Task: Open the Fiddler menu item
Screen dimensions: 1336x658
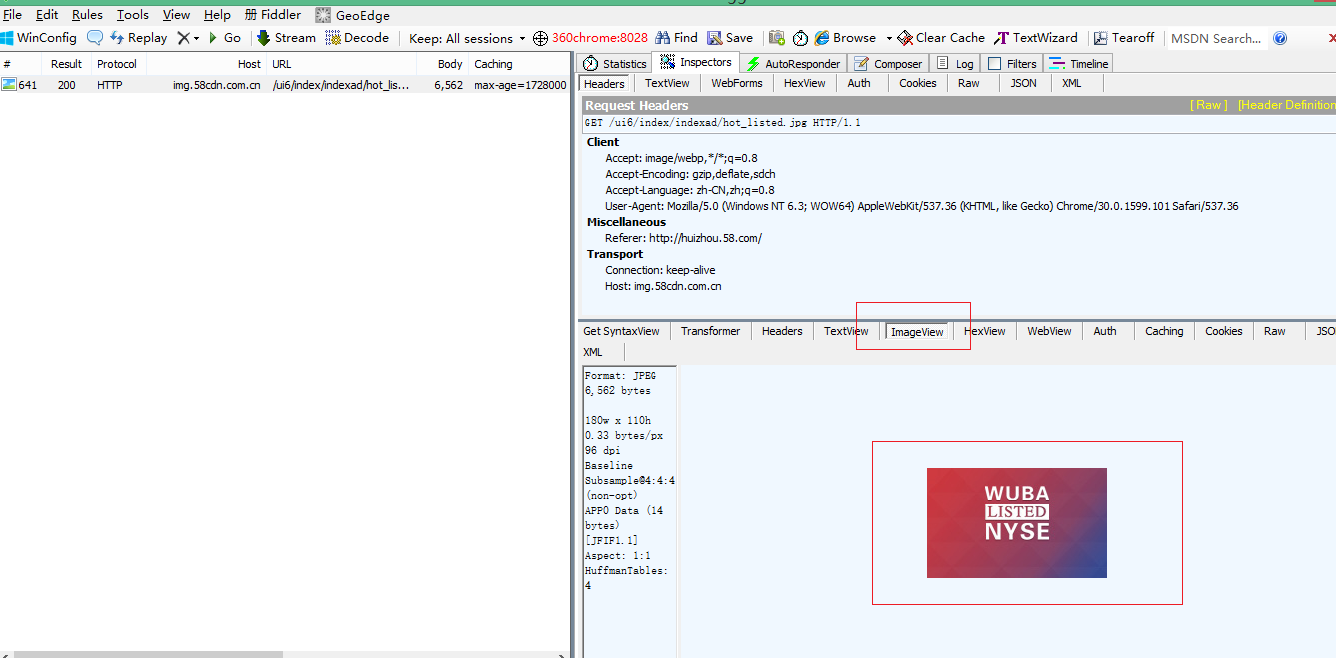Action: coord(273,15)
